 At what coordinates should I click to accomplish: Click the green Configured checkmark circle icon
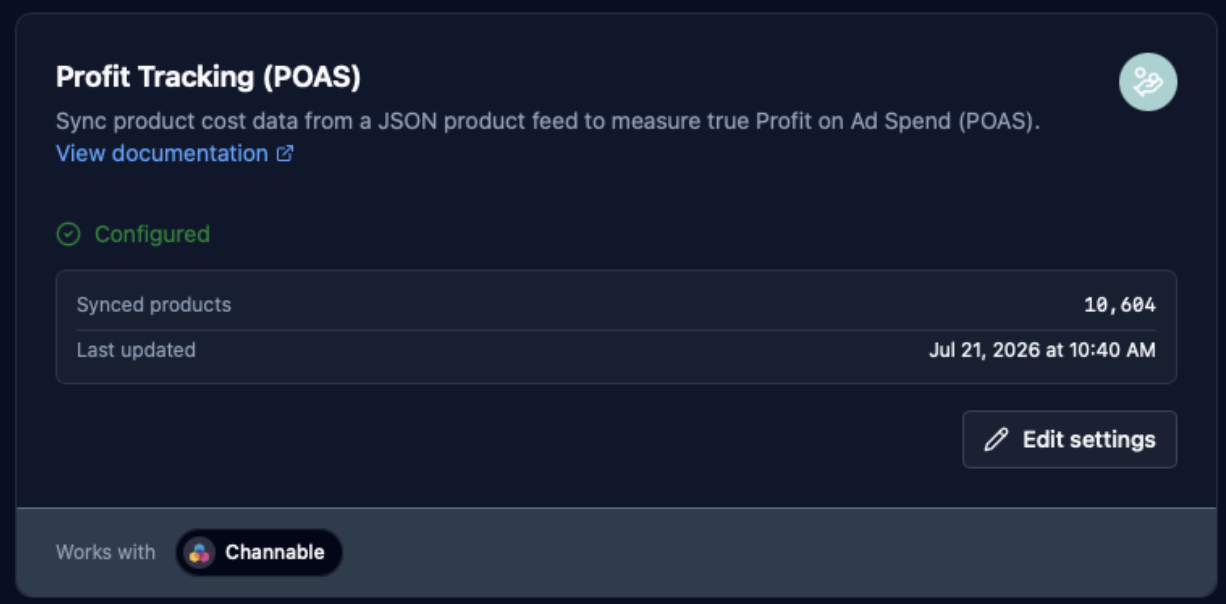(x=68, y=234)
